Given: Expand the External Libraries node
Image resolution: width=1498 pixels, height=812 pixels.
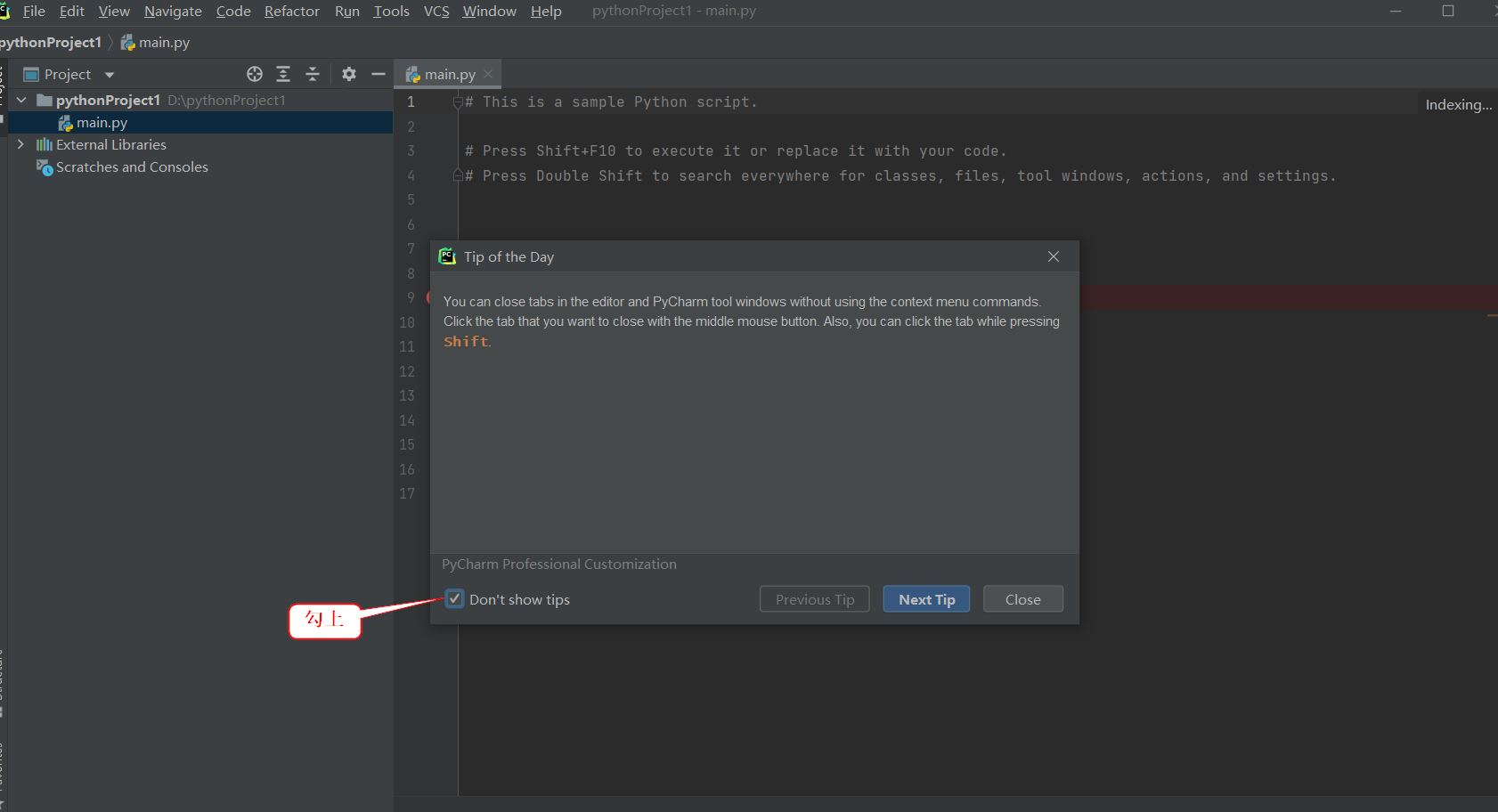Looking at the screenshot, I should pos(20,144).
